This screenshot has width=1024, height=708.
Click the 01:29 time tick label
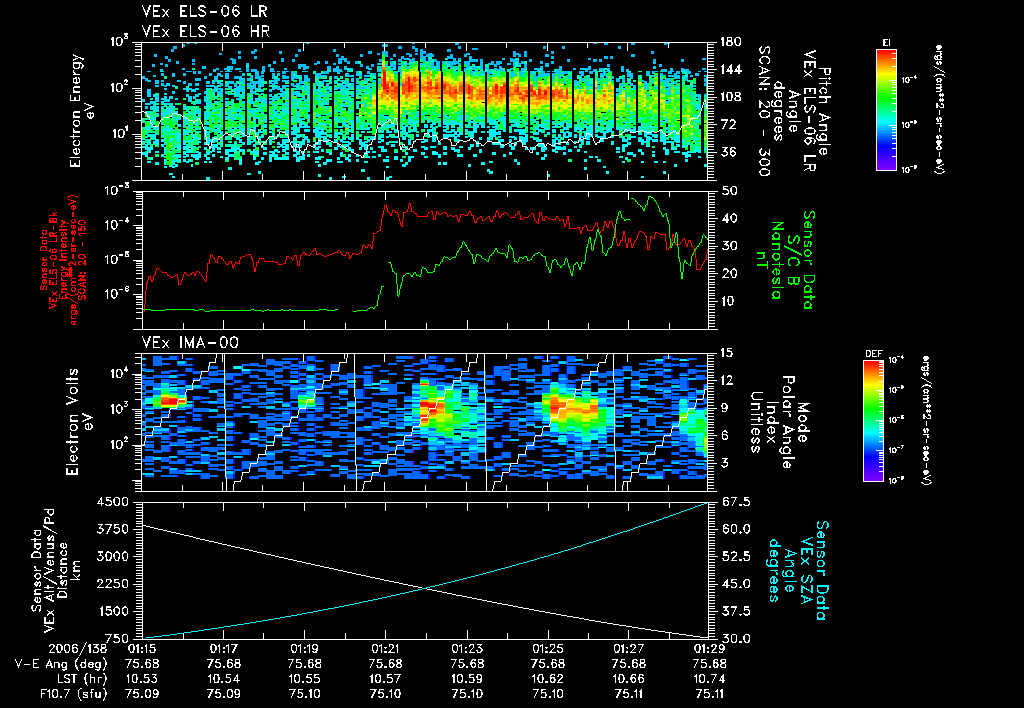click(x=709, y=649)
